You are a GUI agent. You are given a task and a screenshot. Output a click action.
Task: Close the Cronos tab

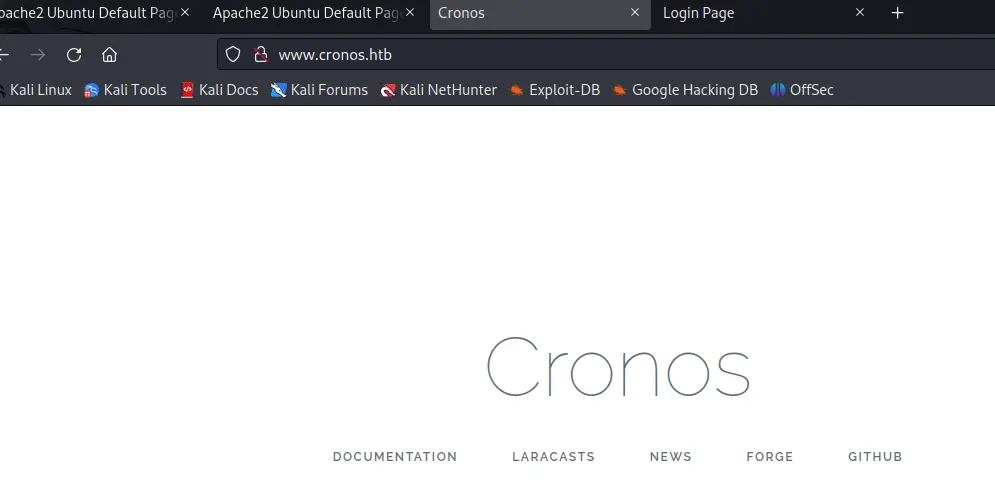pyautogui.click(x=635, y=12)
